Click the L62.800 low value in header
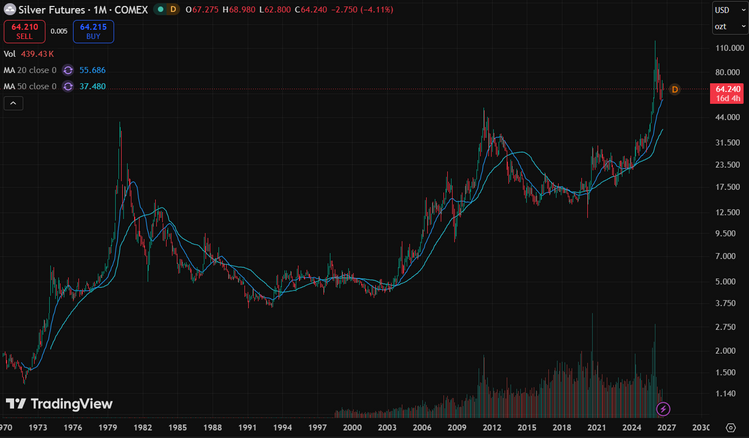 (275, 10)
